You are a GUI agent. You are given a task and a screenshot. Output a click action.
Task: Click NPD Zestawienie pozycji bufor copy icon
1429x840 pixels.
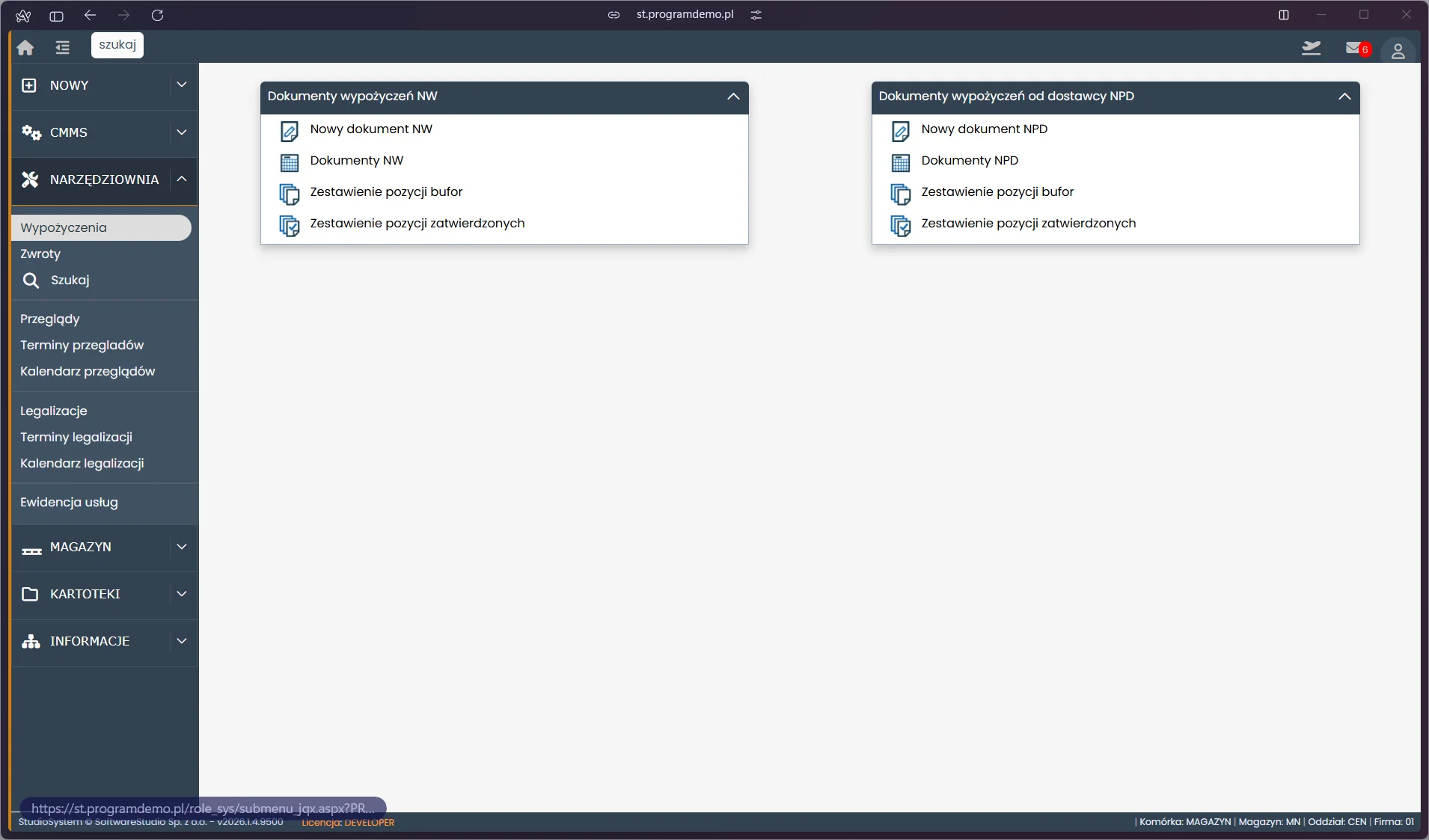click(901, 194)
